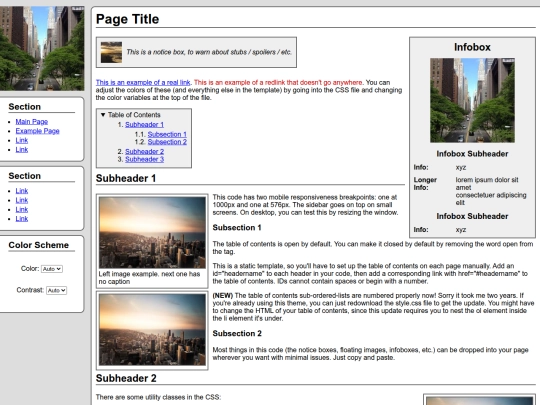Jump to Subheader 3 in contents
Screen dimensions: 540x405
[x=144, y=159]
